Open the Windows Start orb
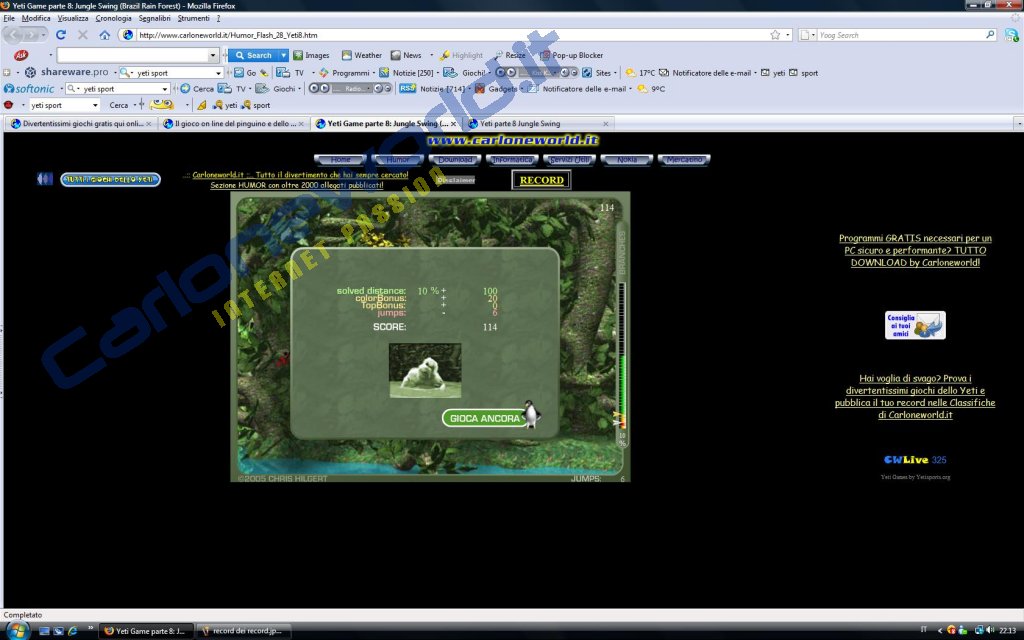 pyautogui.click(x=16, y=630)
